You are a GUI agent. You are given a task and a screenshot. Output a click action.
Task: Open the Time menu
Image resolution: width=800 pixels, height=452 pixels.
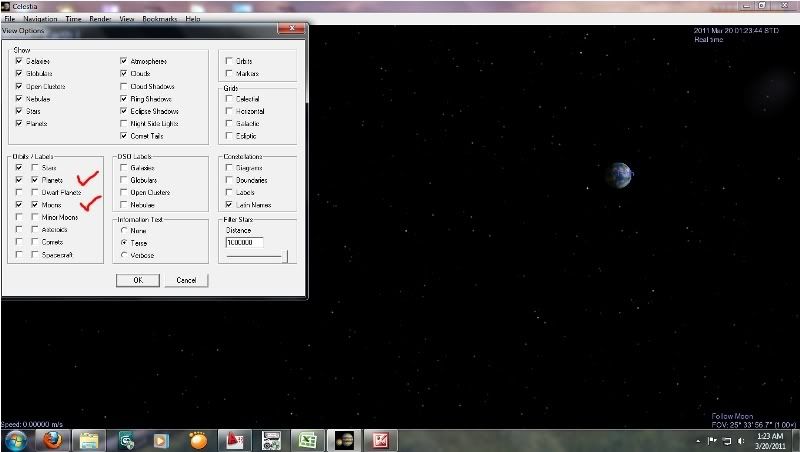[73, 18]
